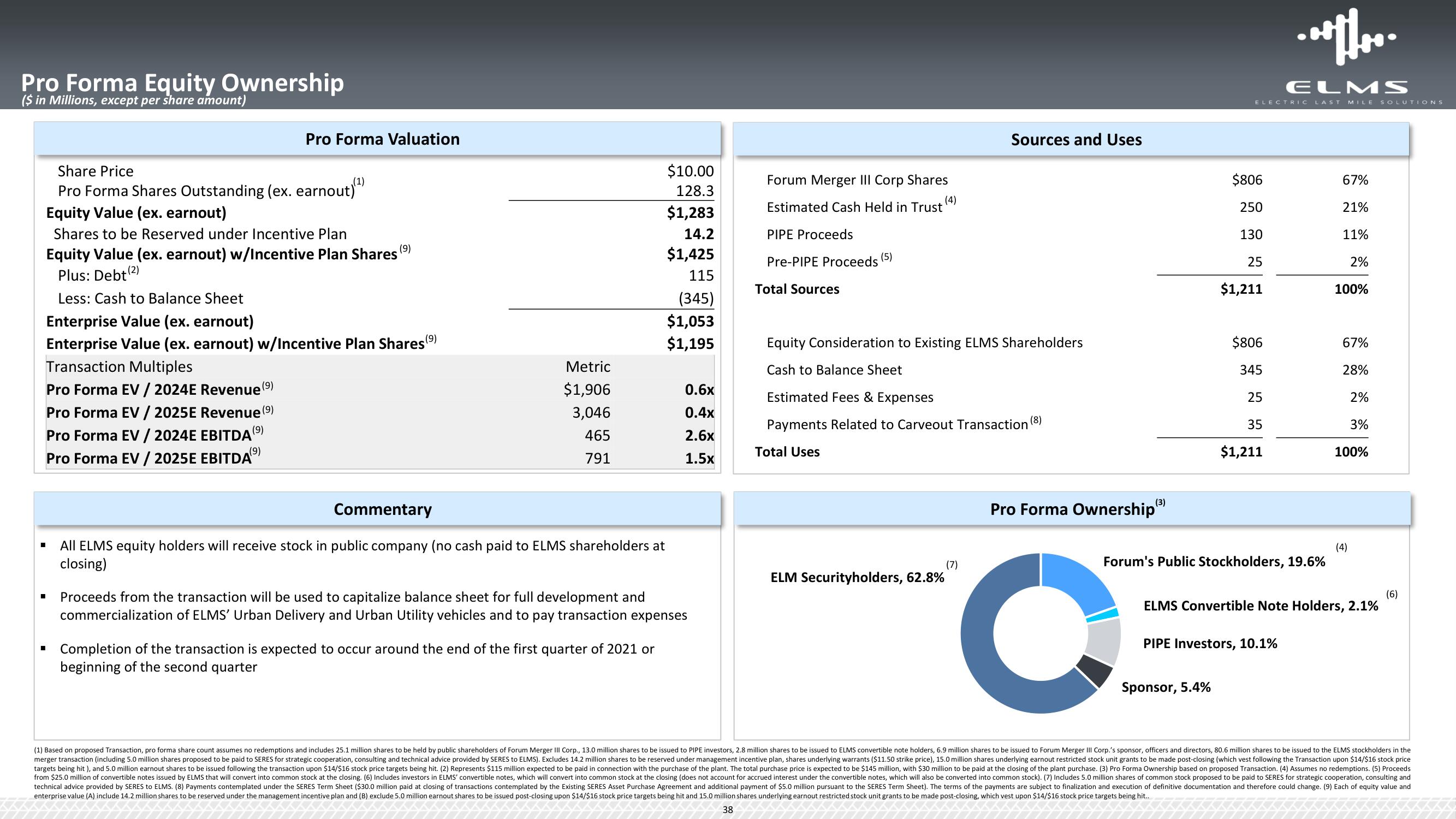The height and width of the screenshot is (819, 1456).
Task: Click the $1,425 equity value figure
Action: tap(690, 254)
